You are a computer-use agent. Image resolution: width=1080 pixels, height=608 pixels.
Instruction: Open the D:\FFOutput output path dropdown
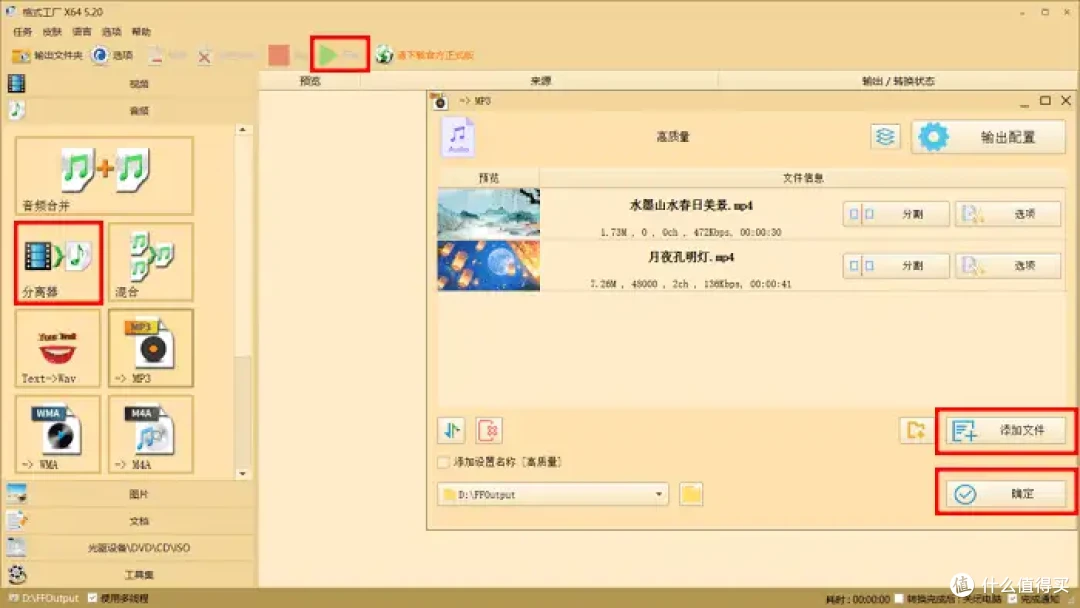[552, 494]
